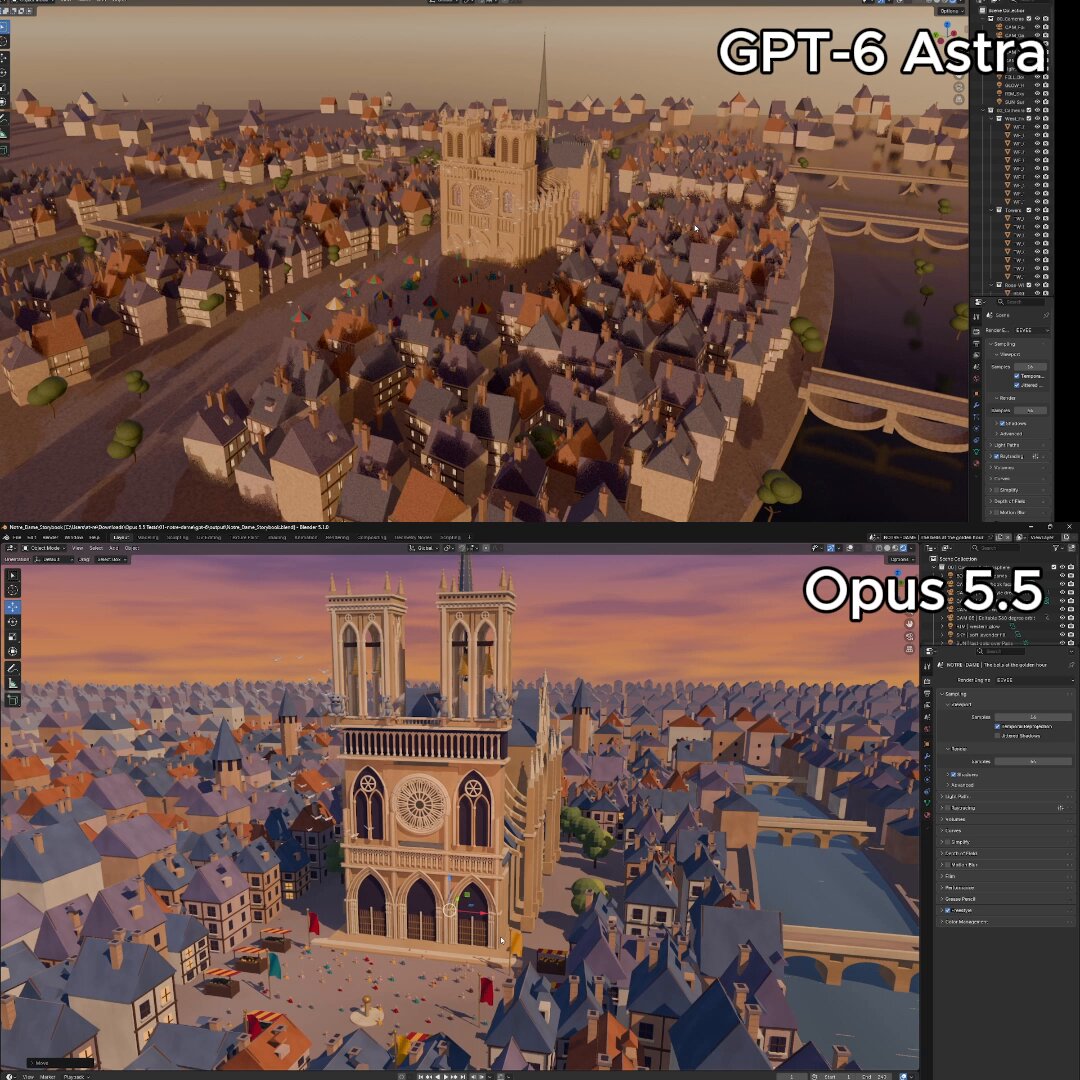The image size is (1080, 1080).
Task: Toggle Shadows checkbox in lower window
Action: click(x=953, y=774)
